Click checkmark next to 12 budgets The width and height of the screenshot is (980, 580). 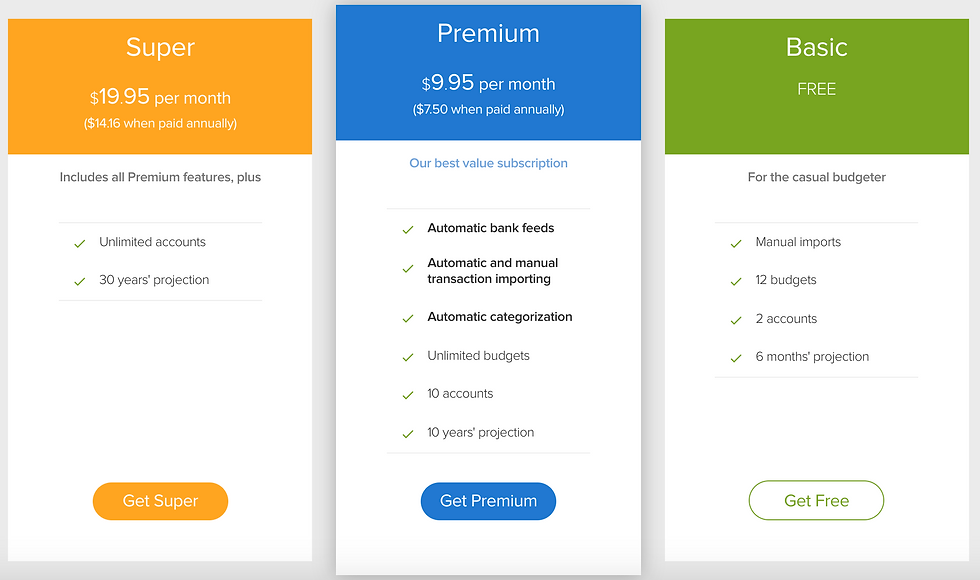[736, 281]
